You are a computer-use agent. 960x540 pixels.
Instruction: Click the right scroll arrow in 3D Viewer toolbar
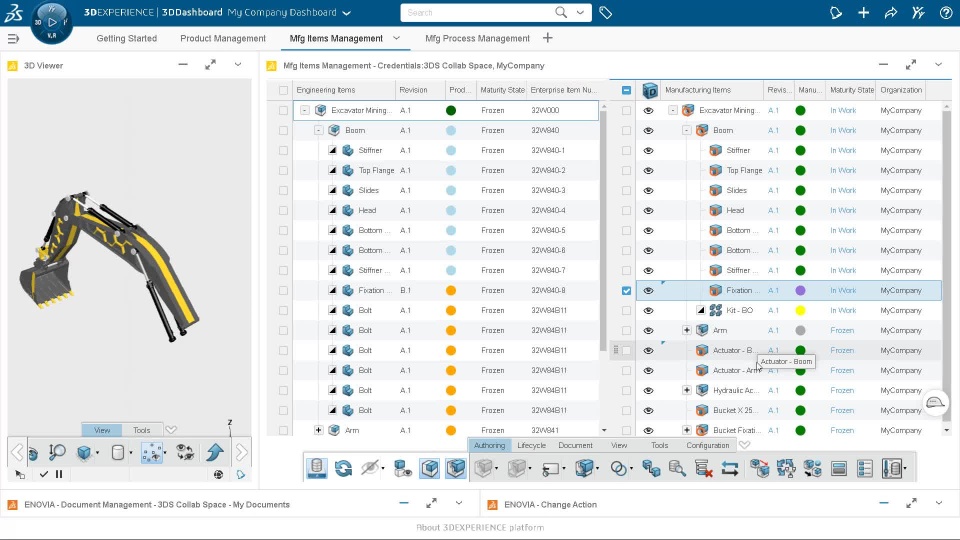tap(241, 453)
